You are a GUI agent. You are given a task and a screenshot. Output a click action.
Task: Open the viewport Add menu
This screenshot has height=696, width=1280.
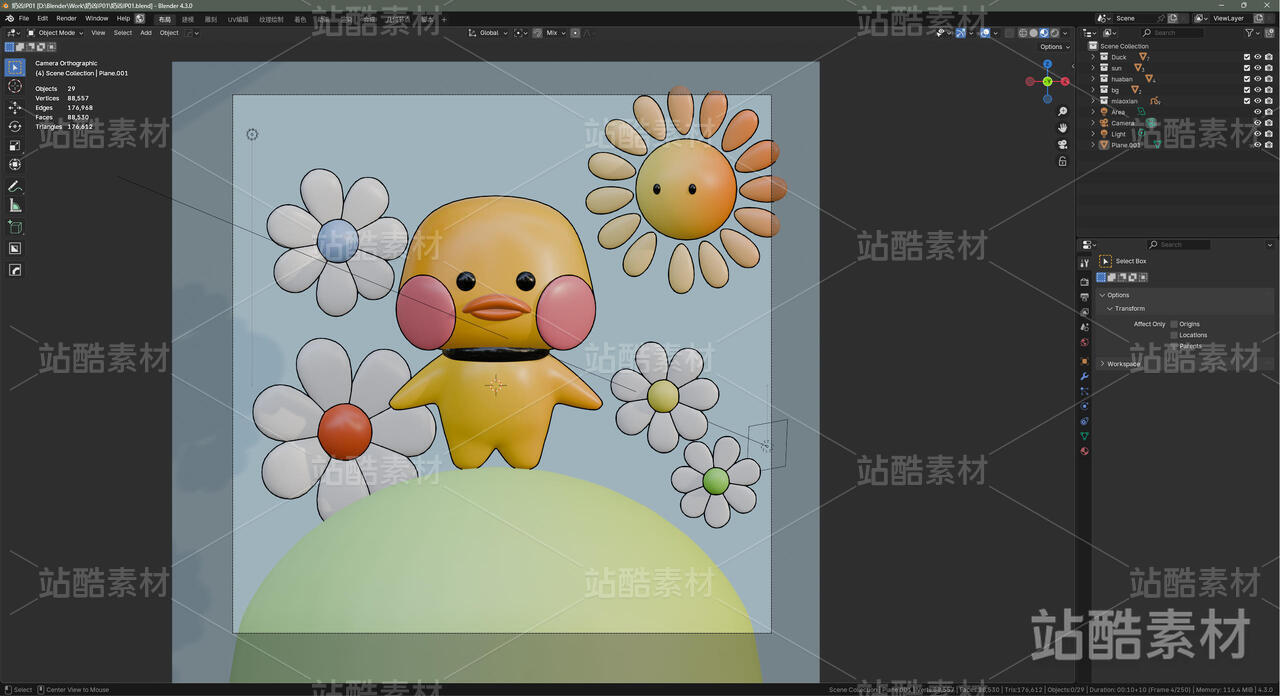coord(146,33)
